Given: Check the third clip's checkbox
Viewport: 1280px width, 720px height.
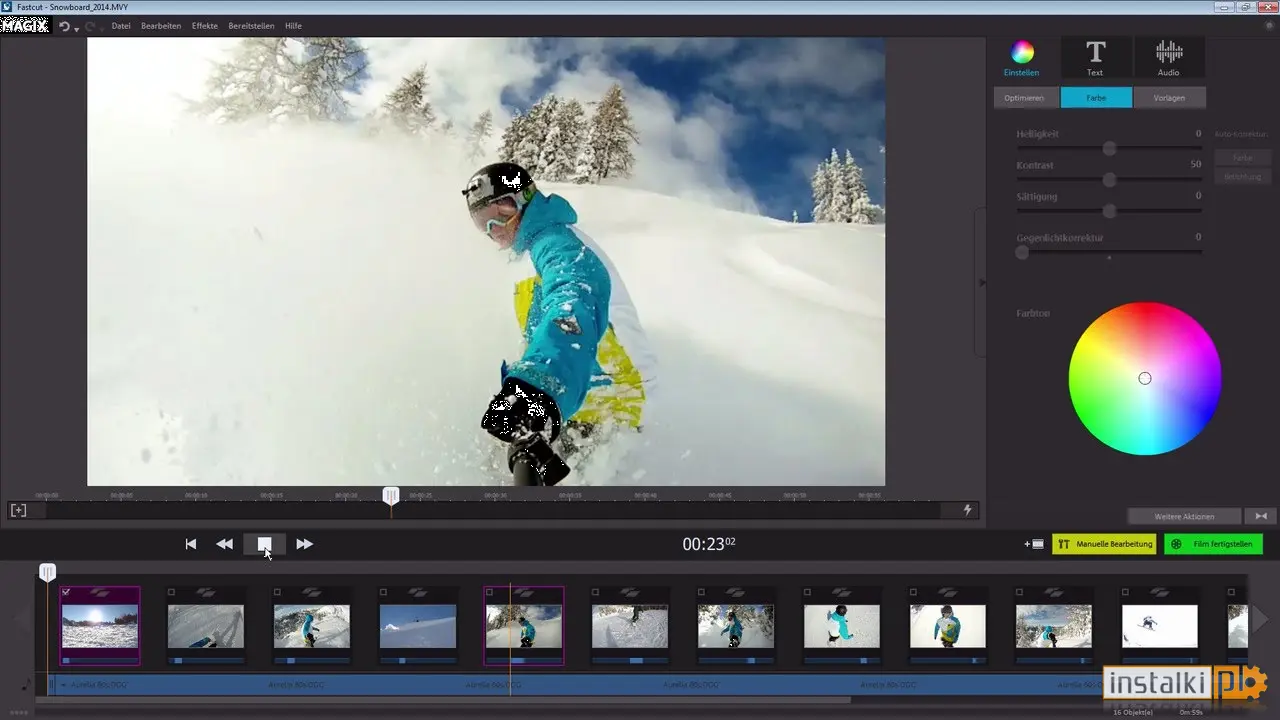Looking at the screenshot, I should click(x=278, y=592).
